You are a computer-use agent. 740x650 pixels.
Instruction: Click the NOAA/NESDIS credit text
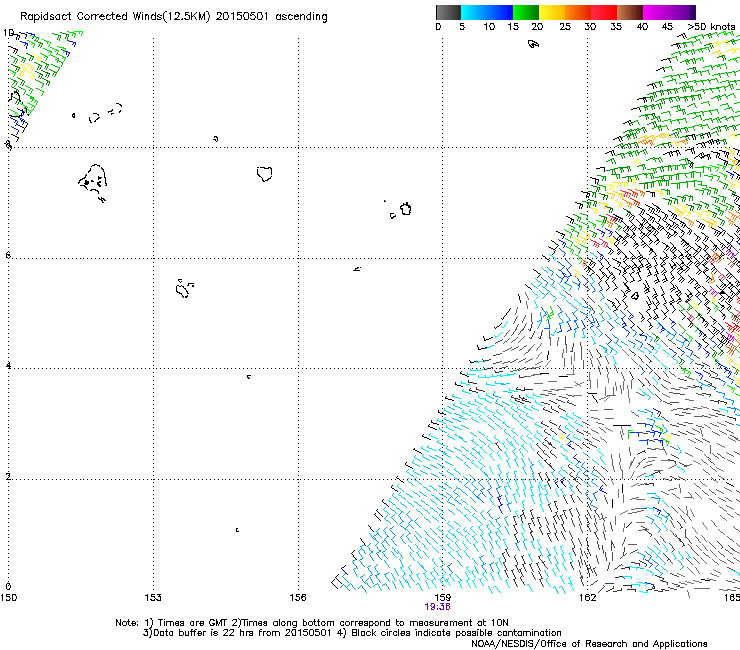pos(589,644)
